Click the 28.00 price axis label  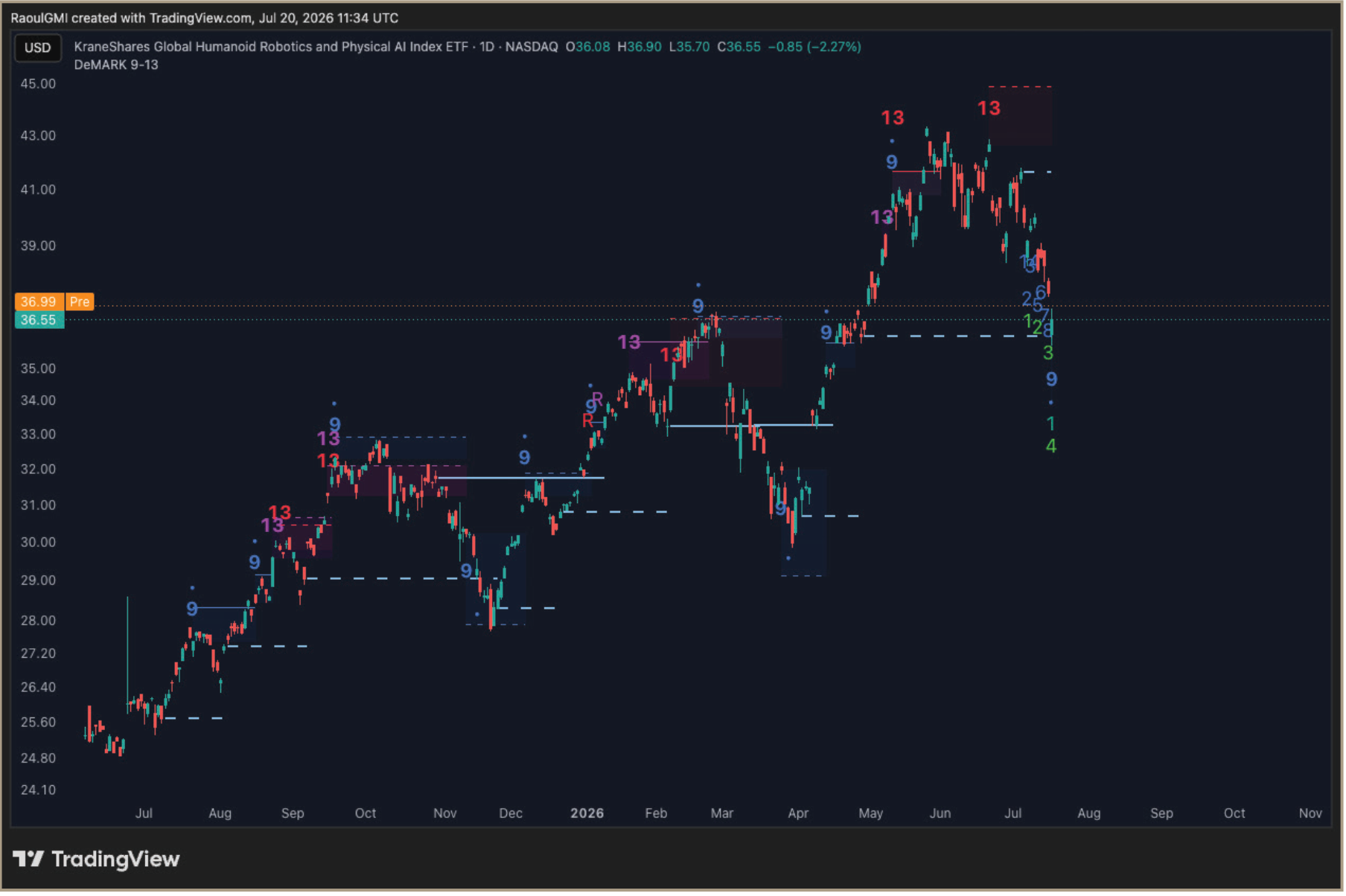point(38,621)
